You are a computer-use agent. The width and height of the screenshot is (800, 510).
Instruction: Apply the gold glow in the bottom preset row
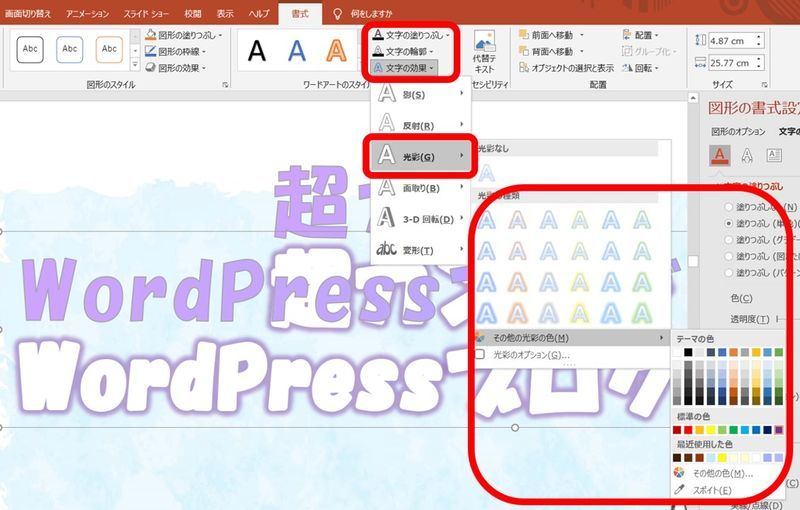tap(580, 313)
